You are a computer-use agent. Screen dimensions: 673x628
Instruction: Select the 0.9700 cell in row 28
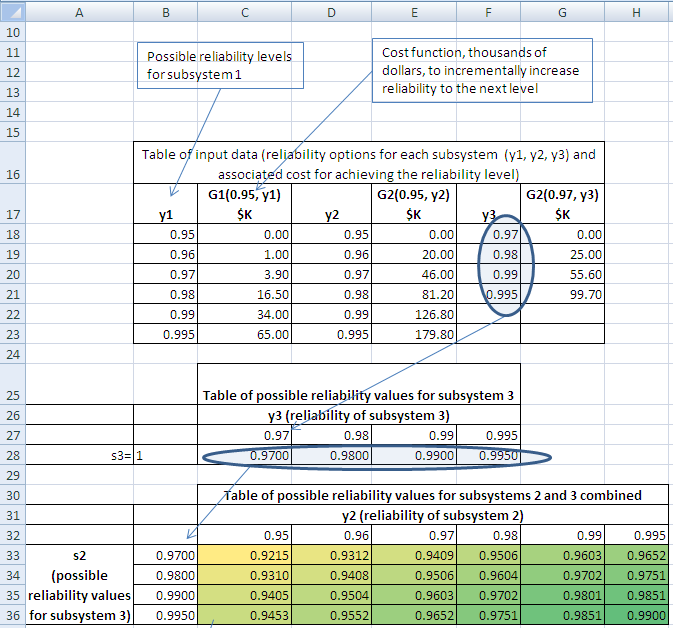click(245, 455)
